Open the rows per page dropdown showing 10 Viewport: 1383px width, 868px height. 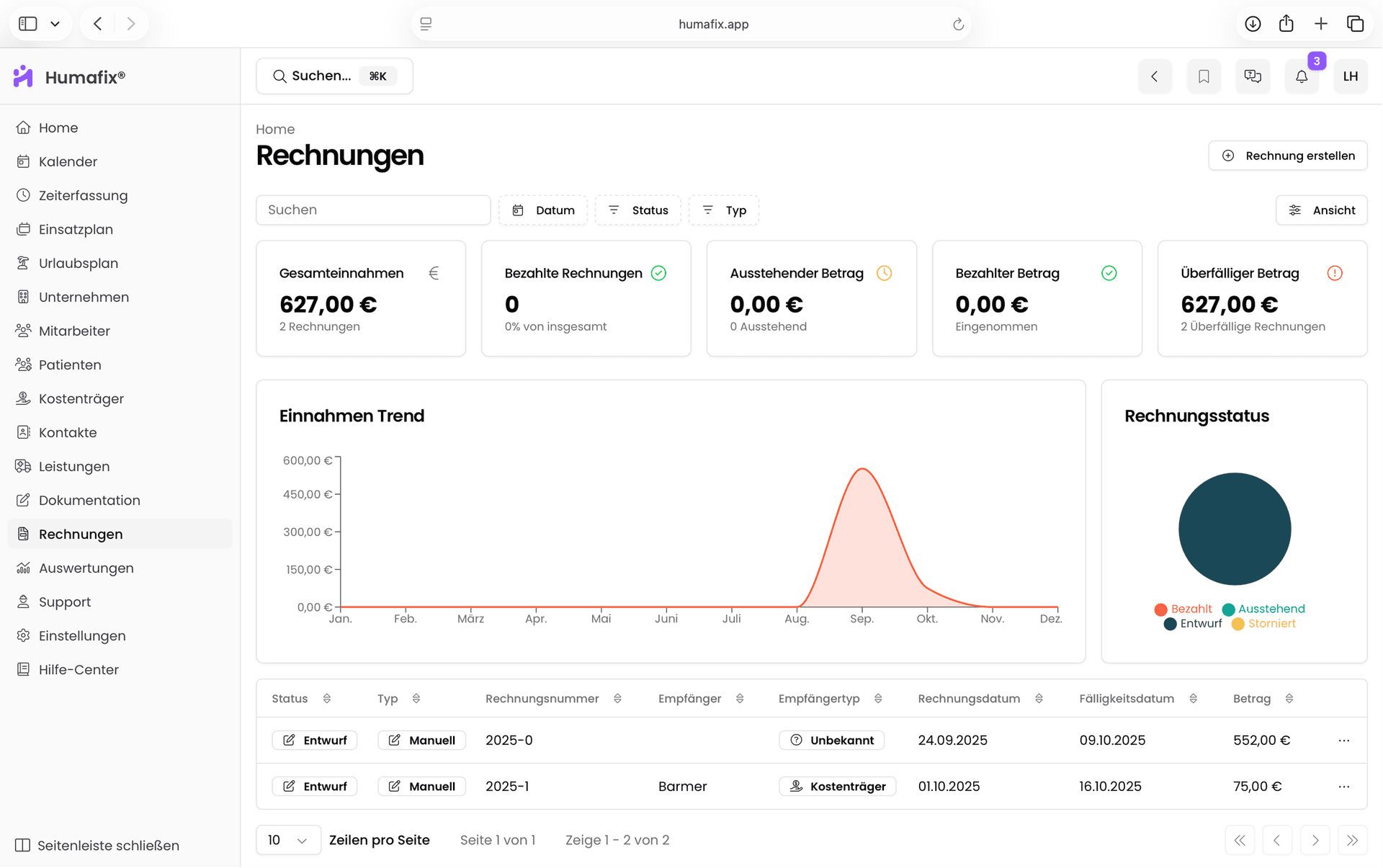pyautogui.click(x=287, y=840)
